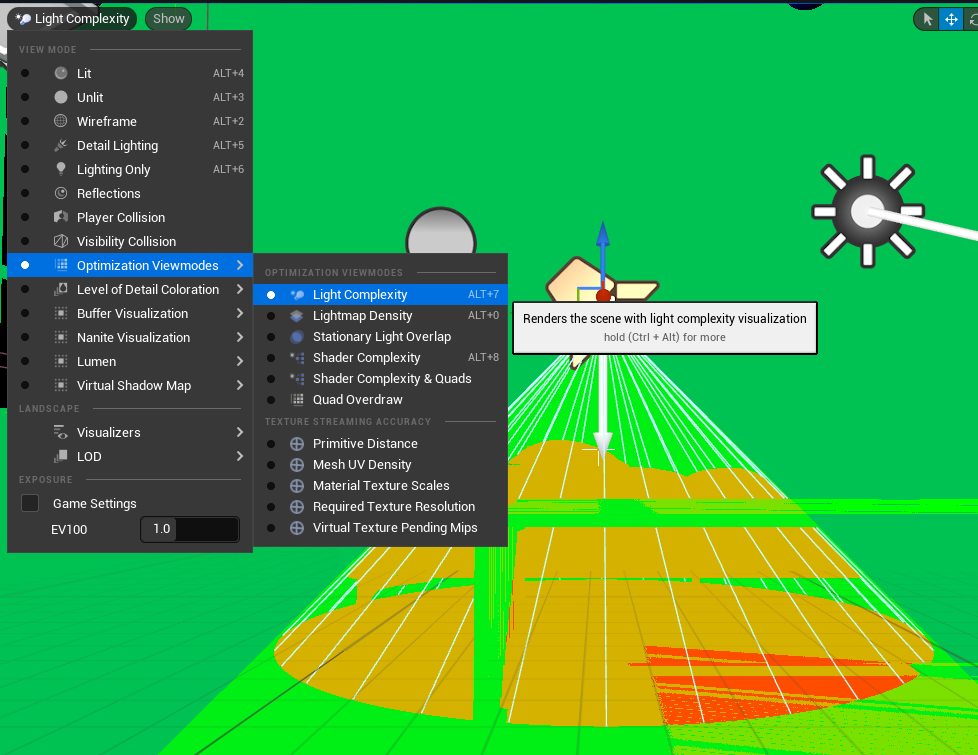Screen dimensions: 978x755
Task: Select the Reflections radio button
Action: coord(25,193)
